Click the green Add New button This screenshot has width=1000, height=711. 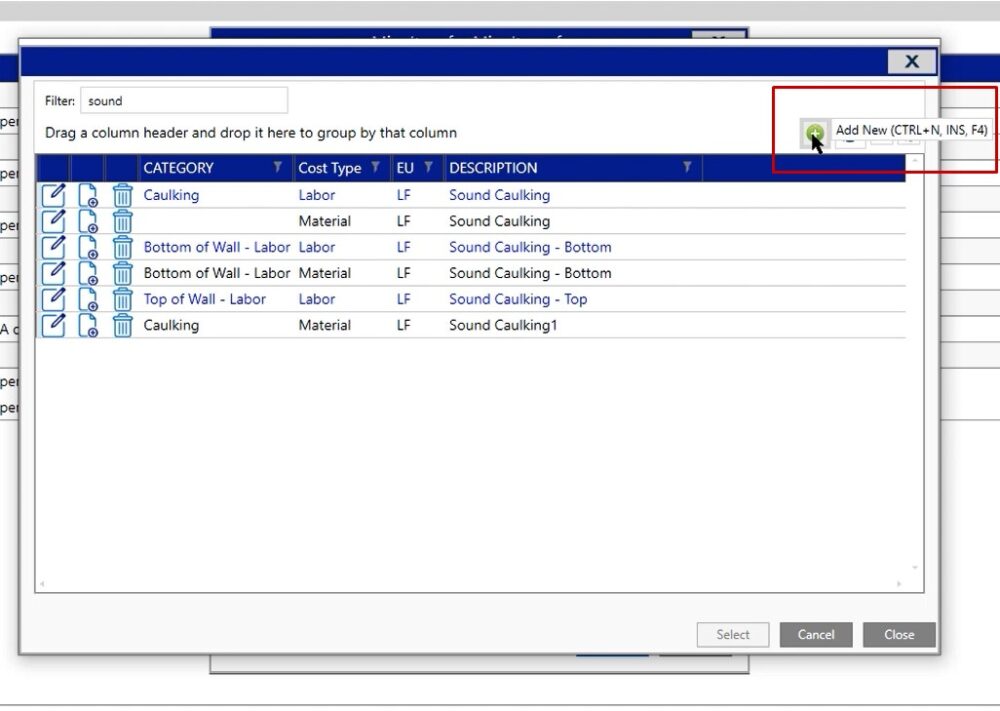(814, 132)
